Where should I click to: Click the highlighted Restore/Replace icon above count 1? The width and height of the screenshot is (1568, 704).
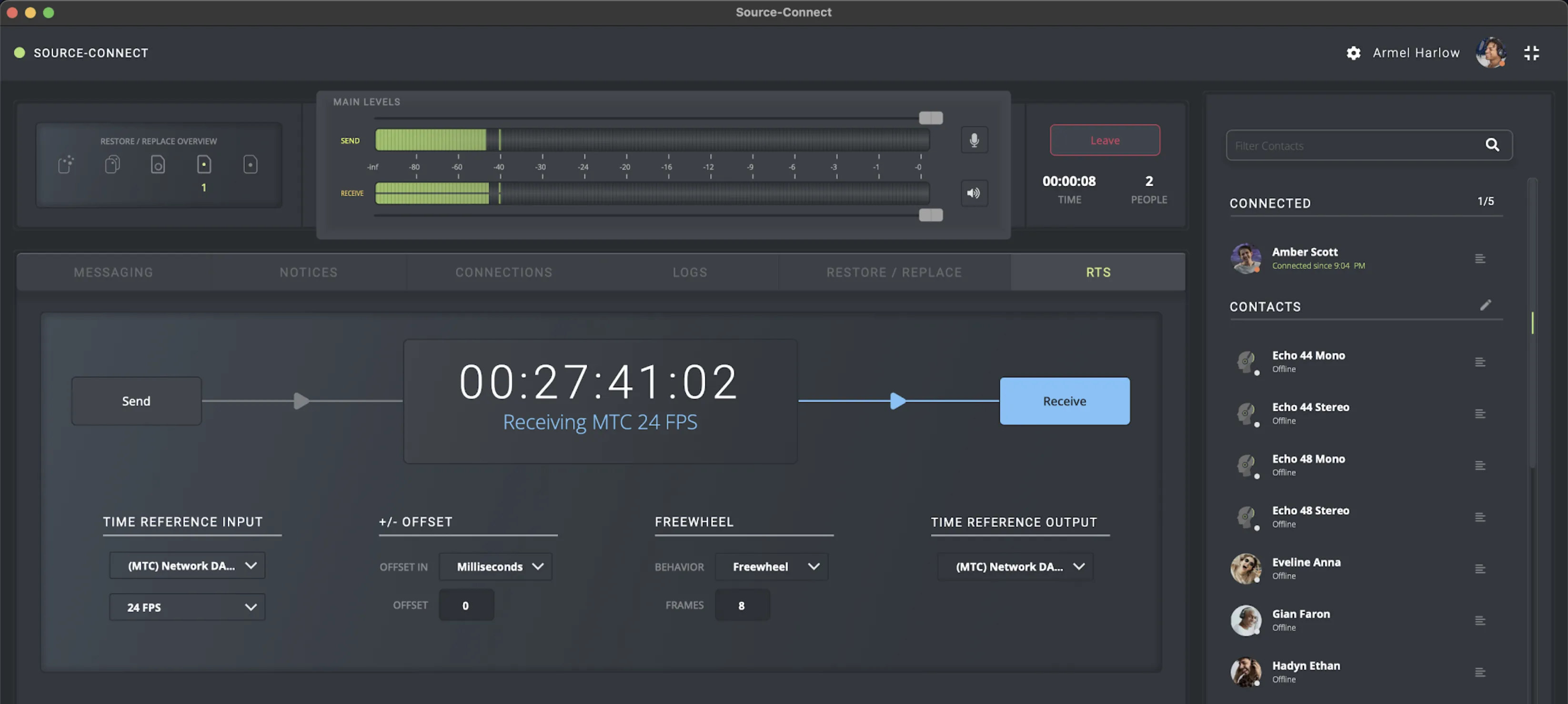click(x=204, y=164)
